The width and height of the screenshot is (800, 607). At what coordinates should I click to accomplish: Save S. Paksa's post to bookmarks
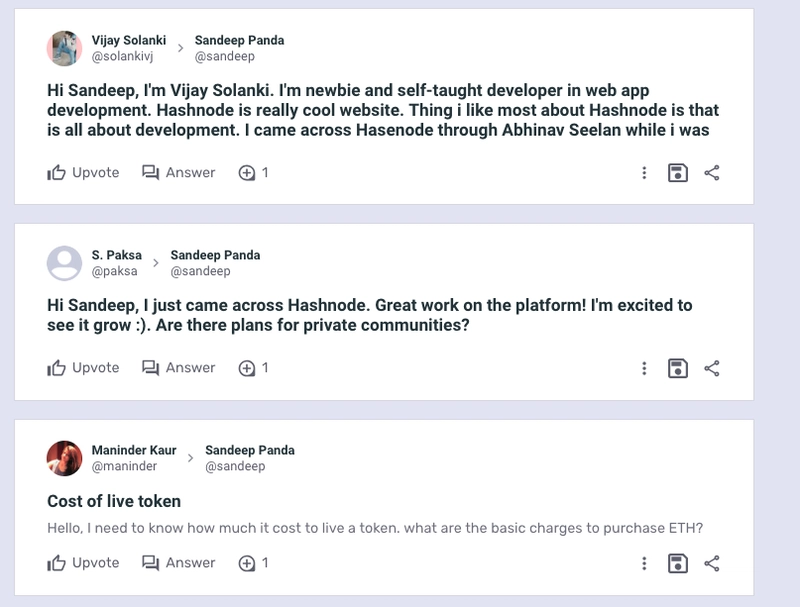(x=678, y=368)
